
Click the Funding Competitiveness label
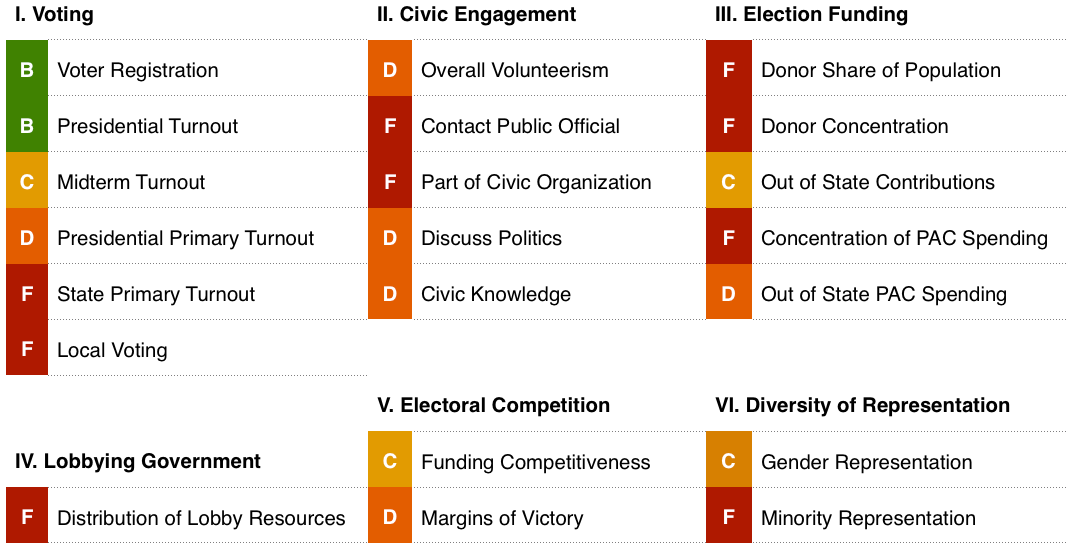535,462
